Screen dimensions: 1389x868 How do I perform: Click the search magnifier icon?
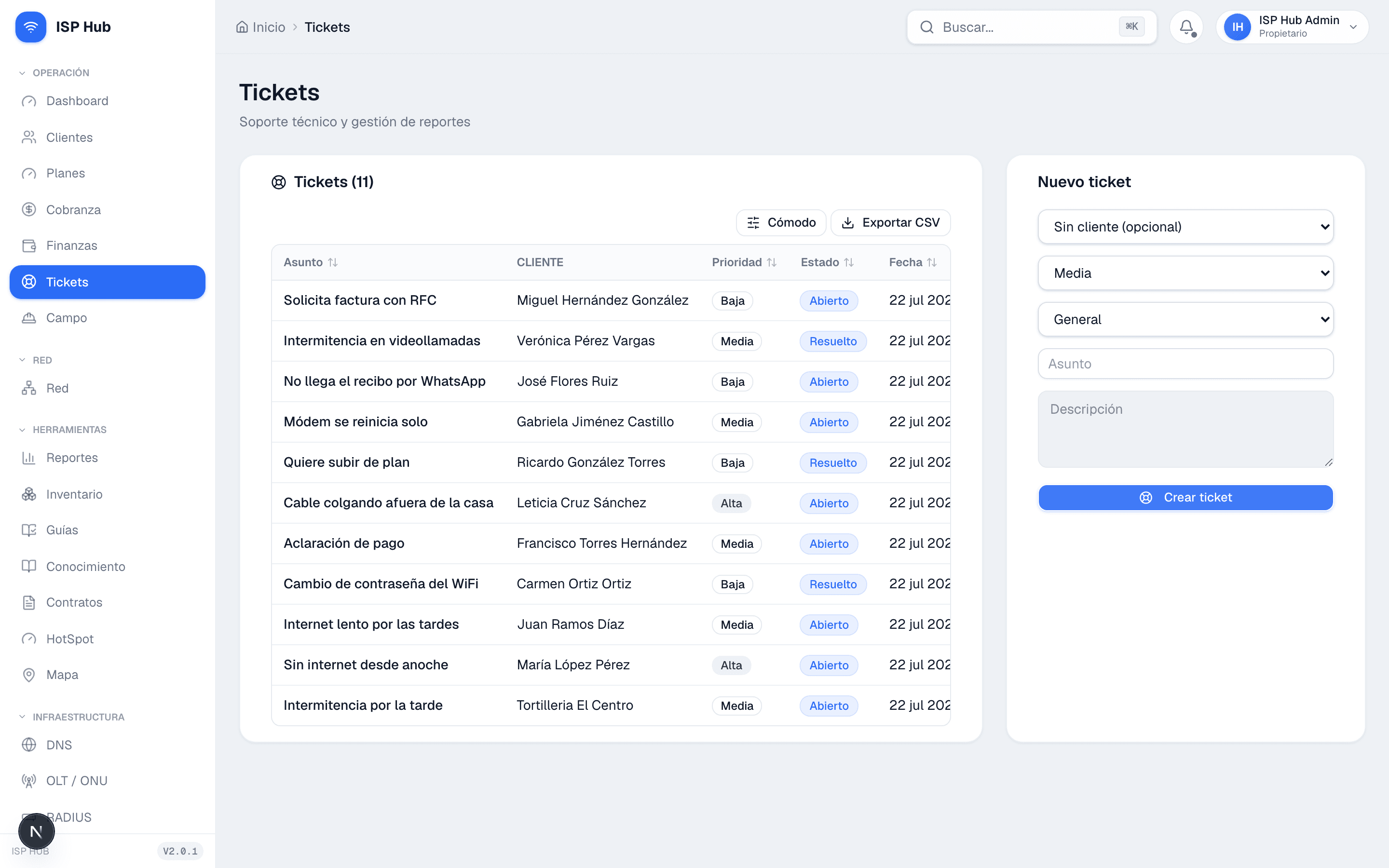pos(927,27)
